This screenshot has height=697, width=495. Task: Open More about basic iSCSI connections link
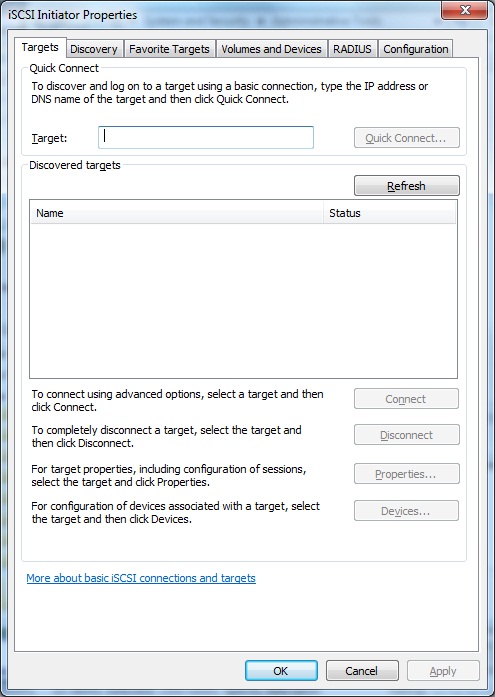coord(141,578)
